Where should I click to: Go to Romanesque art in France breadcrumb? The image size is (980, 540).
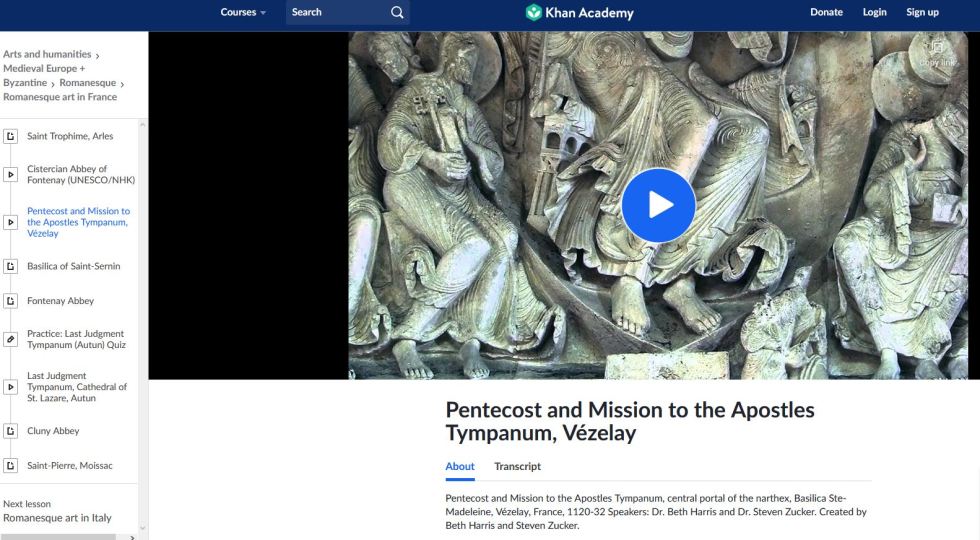pos(60,97)
